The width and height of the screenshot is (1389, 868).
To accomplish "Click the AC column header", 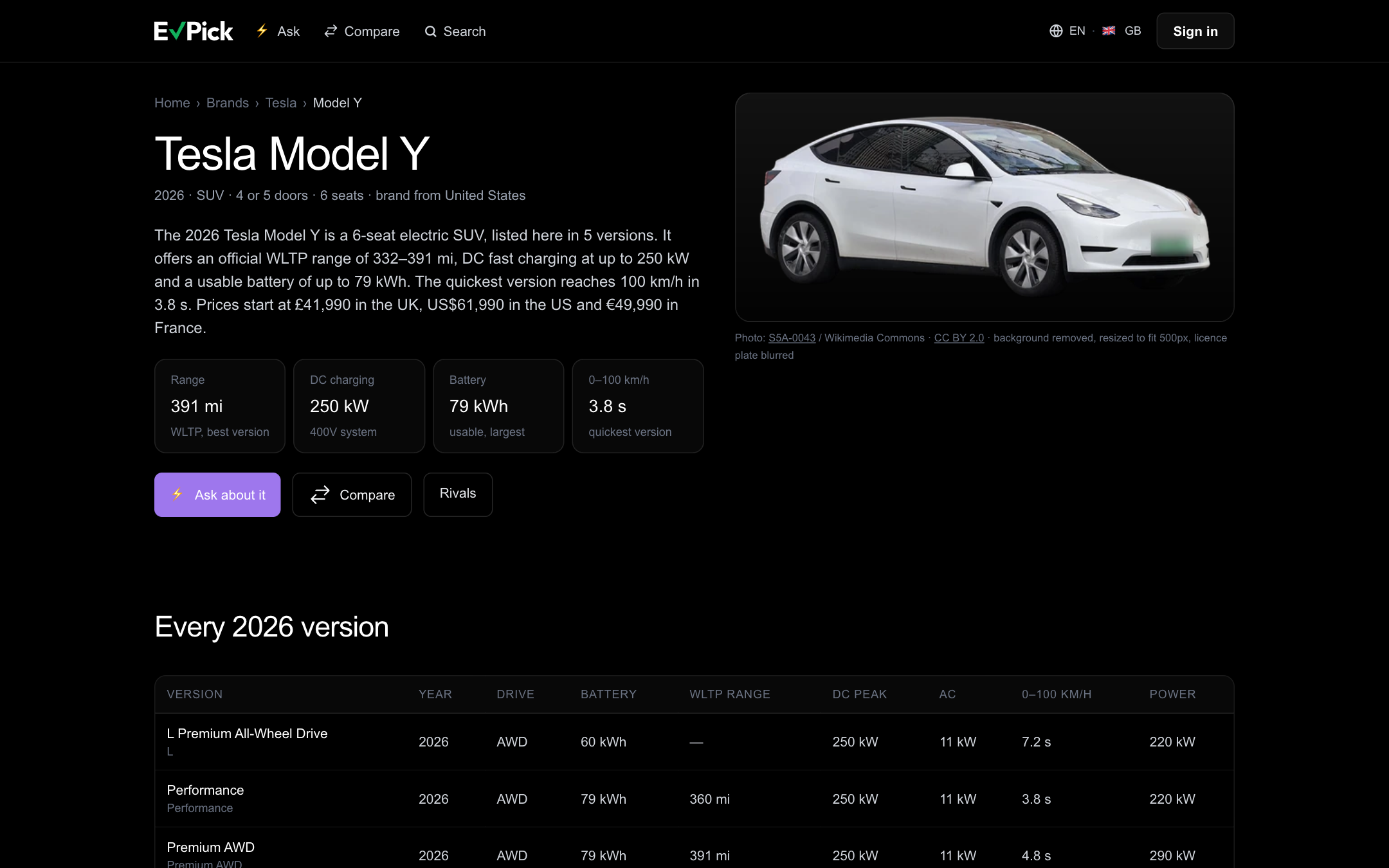I will [x=947, y=694].
